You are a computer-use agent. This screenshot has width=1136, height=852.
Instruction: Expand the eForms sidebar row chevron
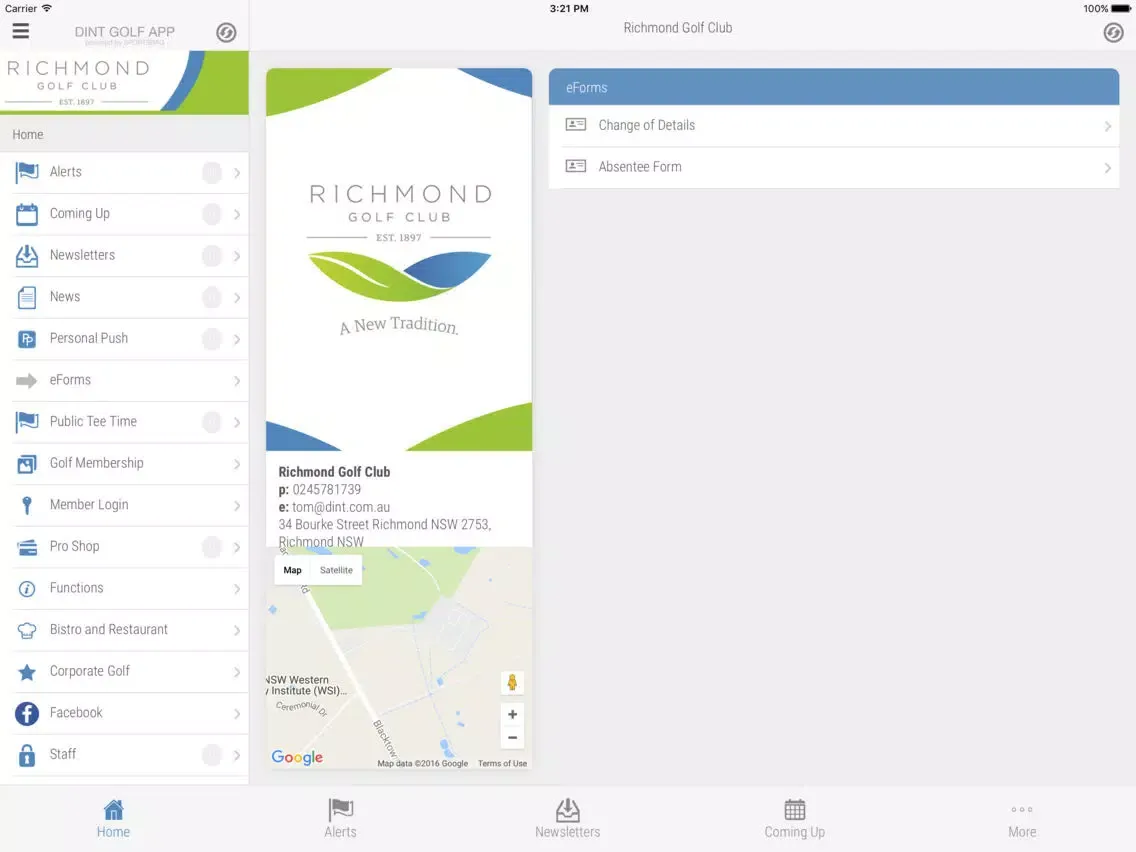pyautogui.click(x=237, y=381)
